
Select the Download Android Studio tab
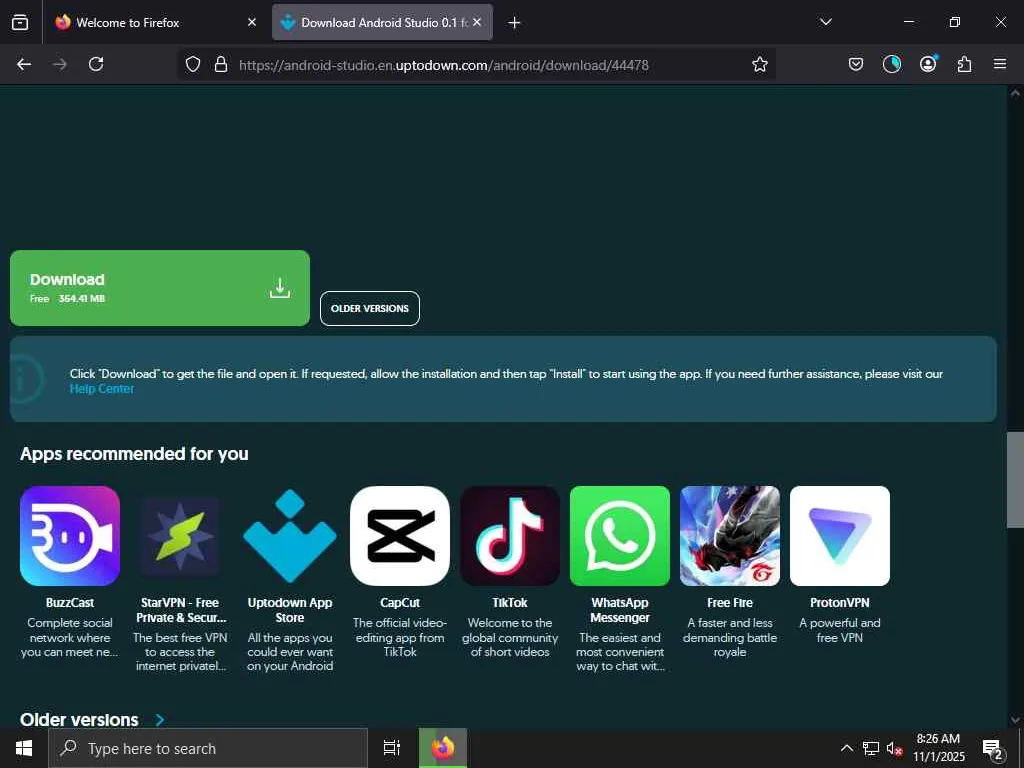(383, 22)
